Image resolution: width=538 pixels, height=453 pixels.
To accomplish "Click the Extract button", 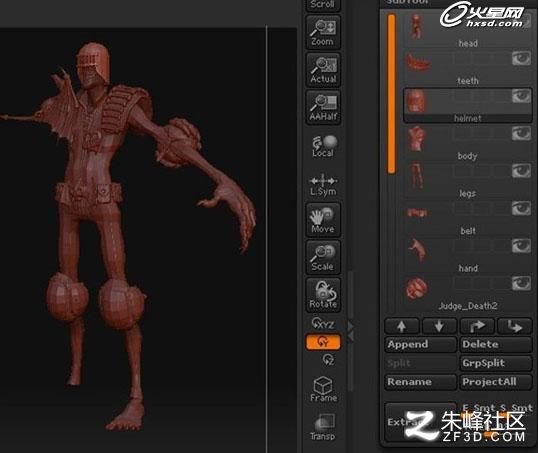I will pos(421,422).
